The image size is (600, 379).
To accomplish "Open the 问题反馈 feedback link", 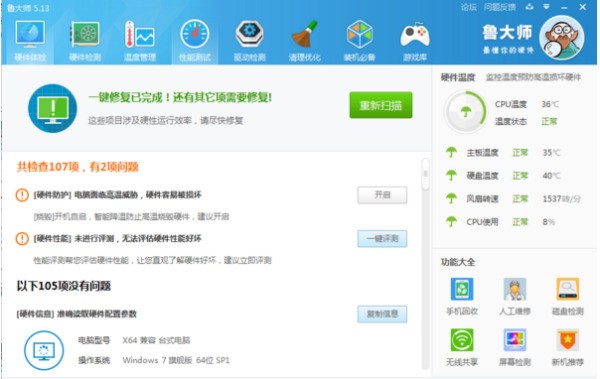I will pyautogui.click(x=499, y=7).
